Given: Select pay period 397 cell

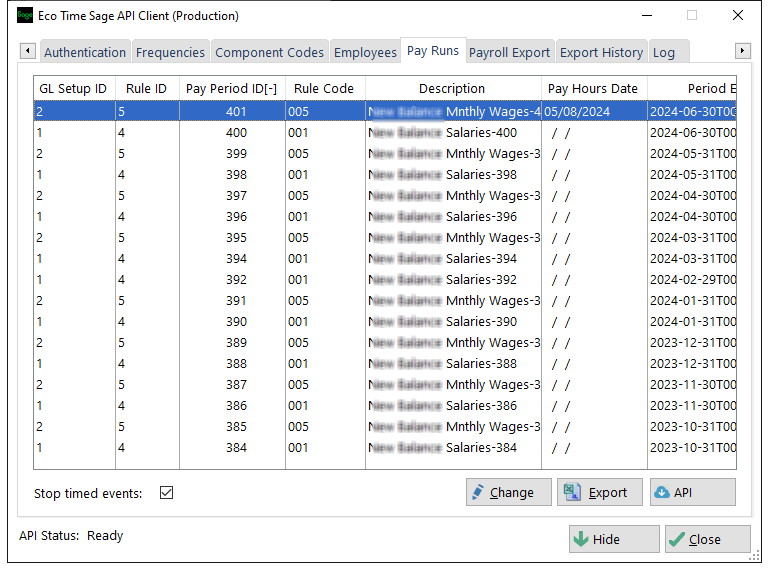Looking at the screenshot, I should (x=232, y=196).
